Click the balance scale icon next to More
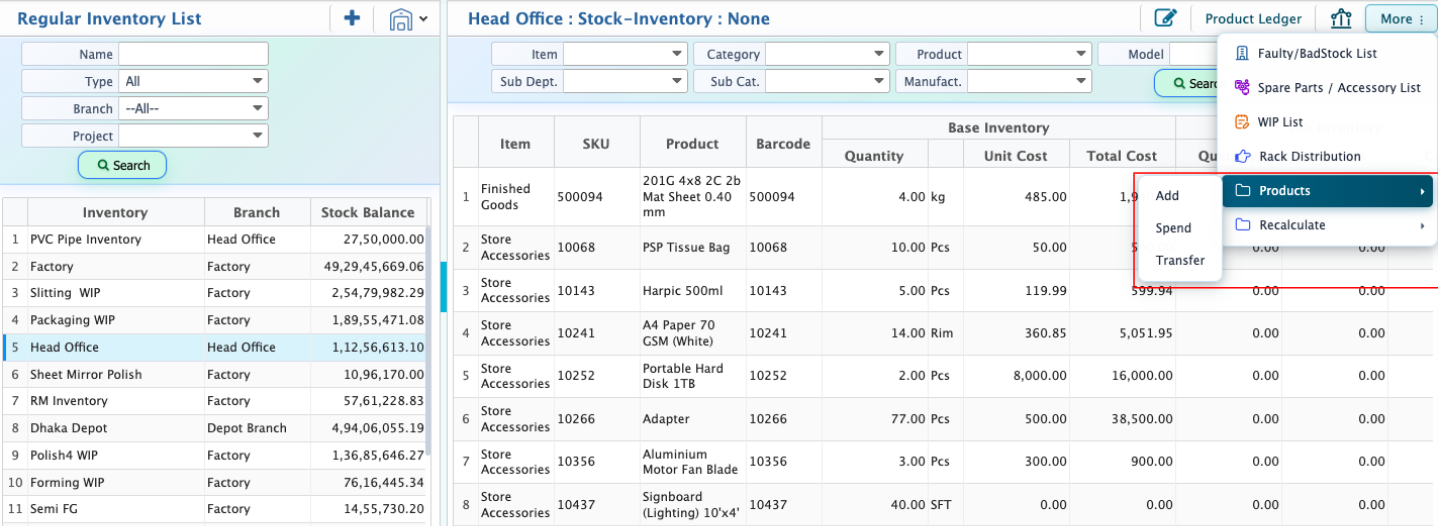This screenshot has width=1438, height=526. click(1341, 18)
